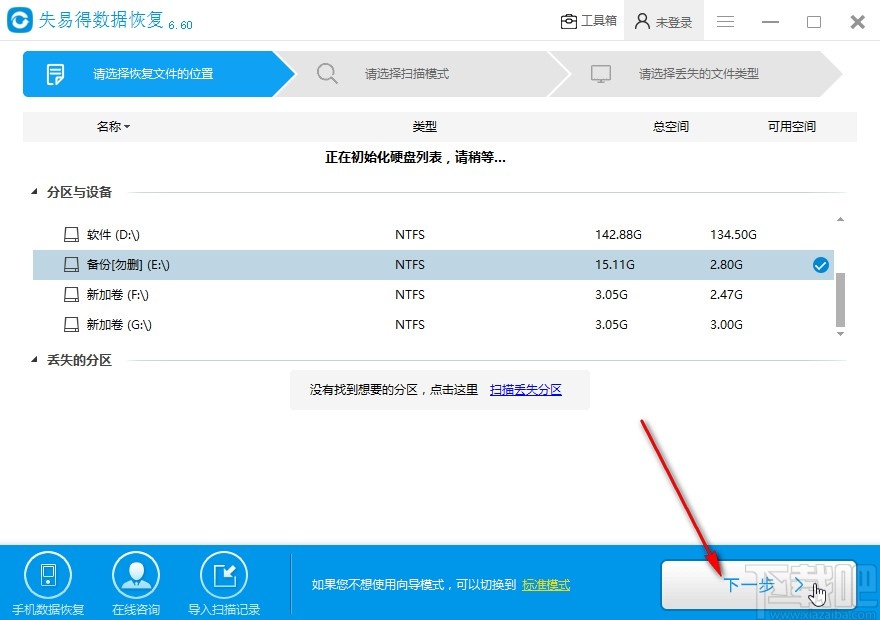Switch to the 请选择丢失的文件类型 step

tap(700, 73)
